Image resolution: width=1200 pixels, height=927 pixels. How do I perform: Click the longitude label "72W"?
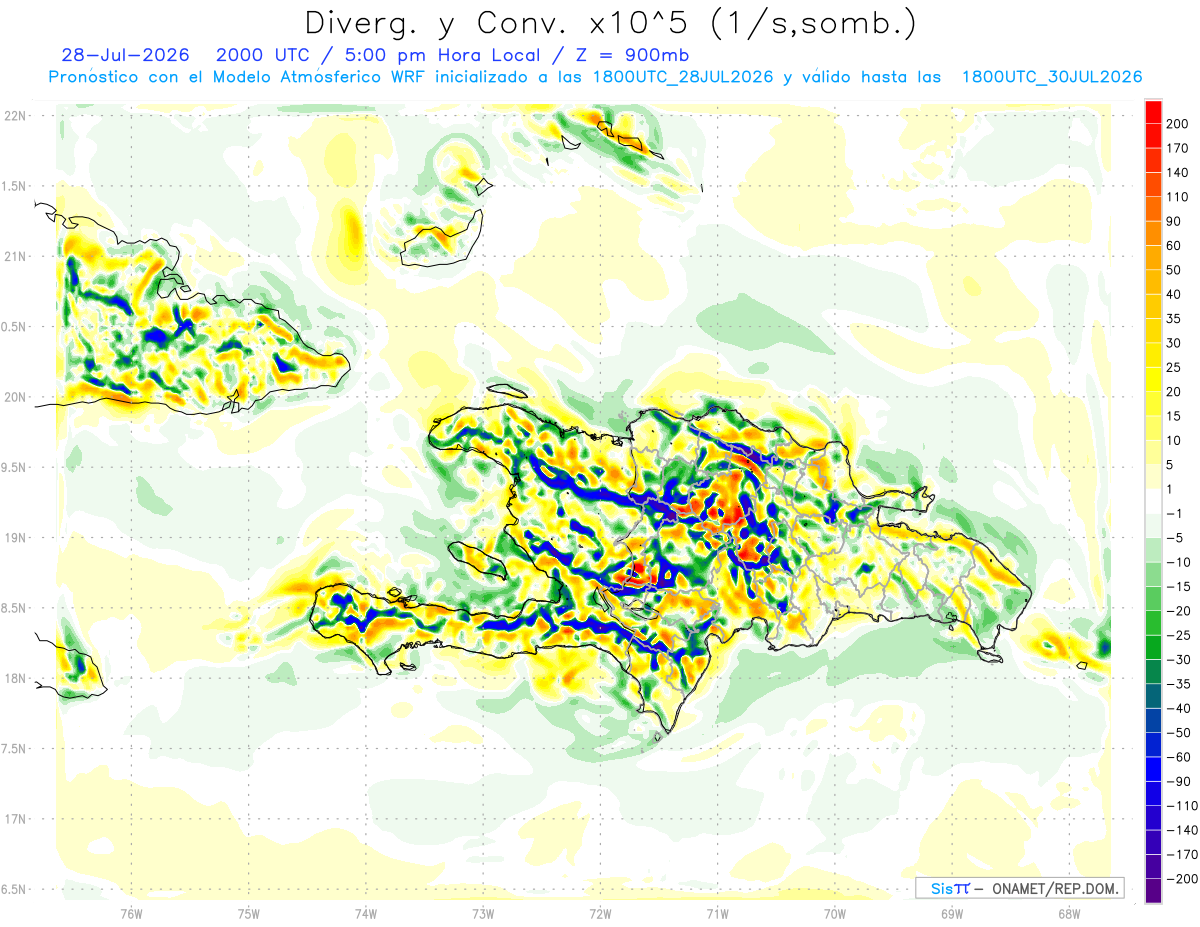[600, 913]
